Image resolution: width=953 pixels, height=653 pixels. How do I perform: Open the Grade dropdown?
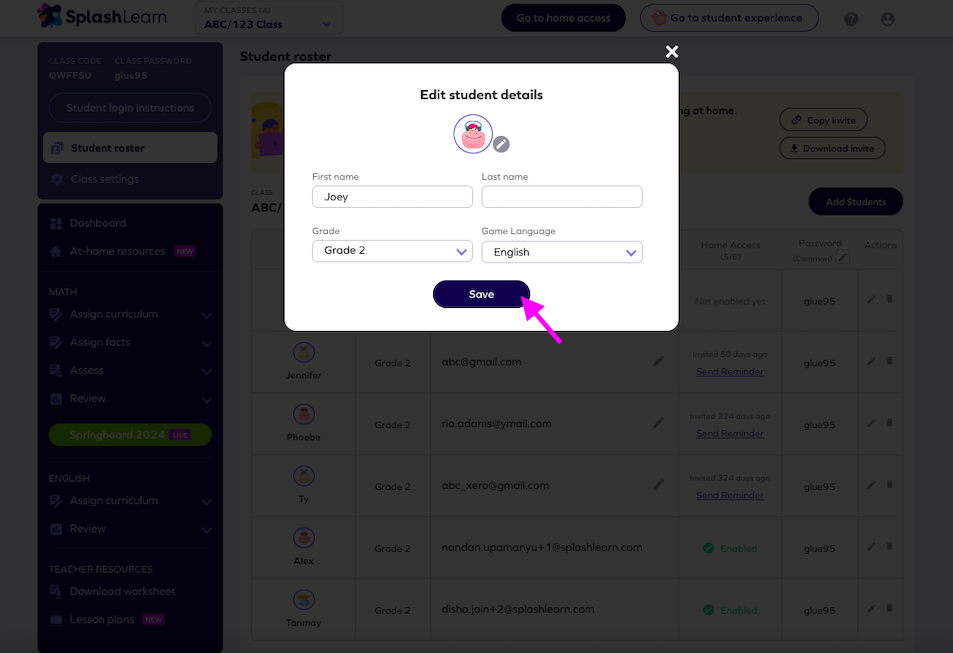[x=392, y=250]
